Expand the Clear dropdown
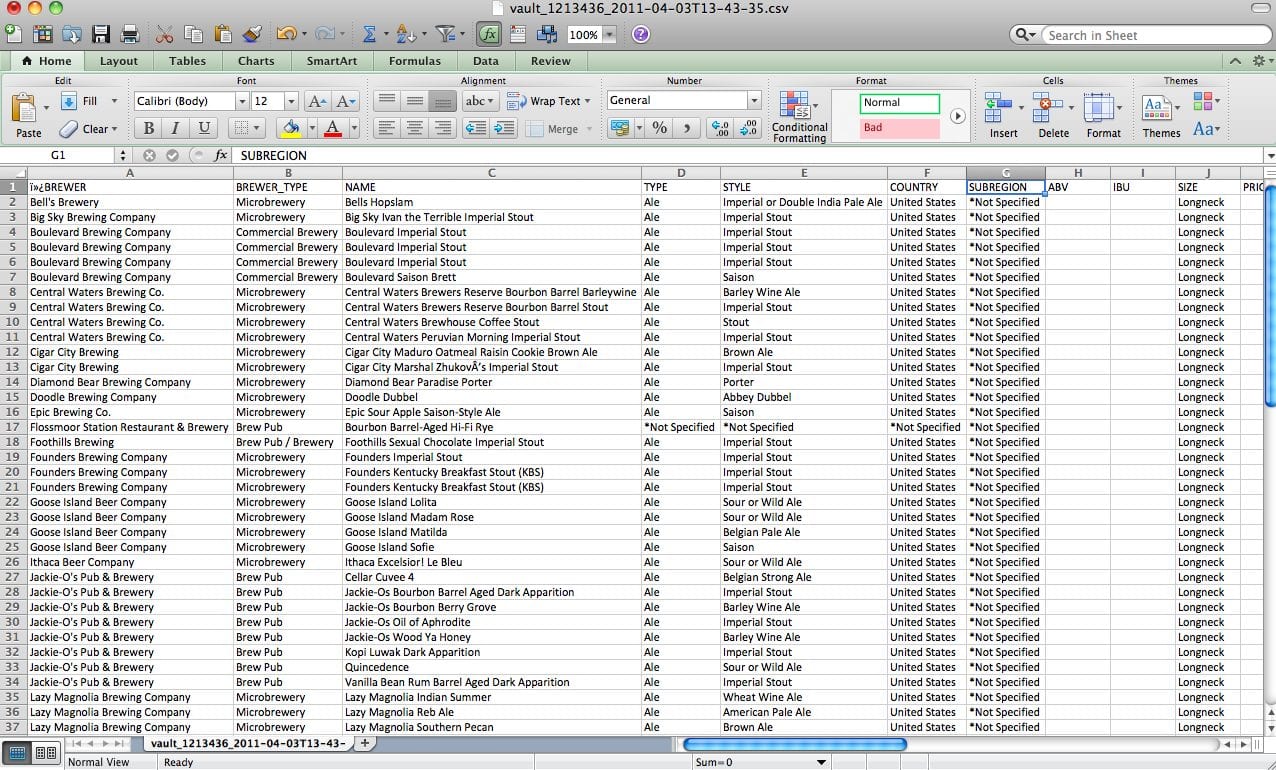1276x770 pixels. tap(114, 129)
